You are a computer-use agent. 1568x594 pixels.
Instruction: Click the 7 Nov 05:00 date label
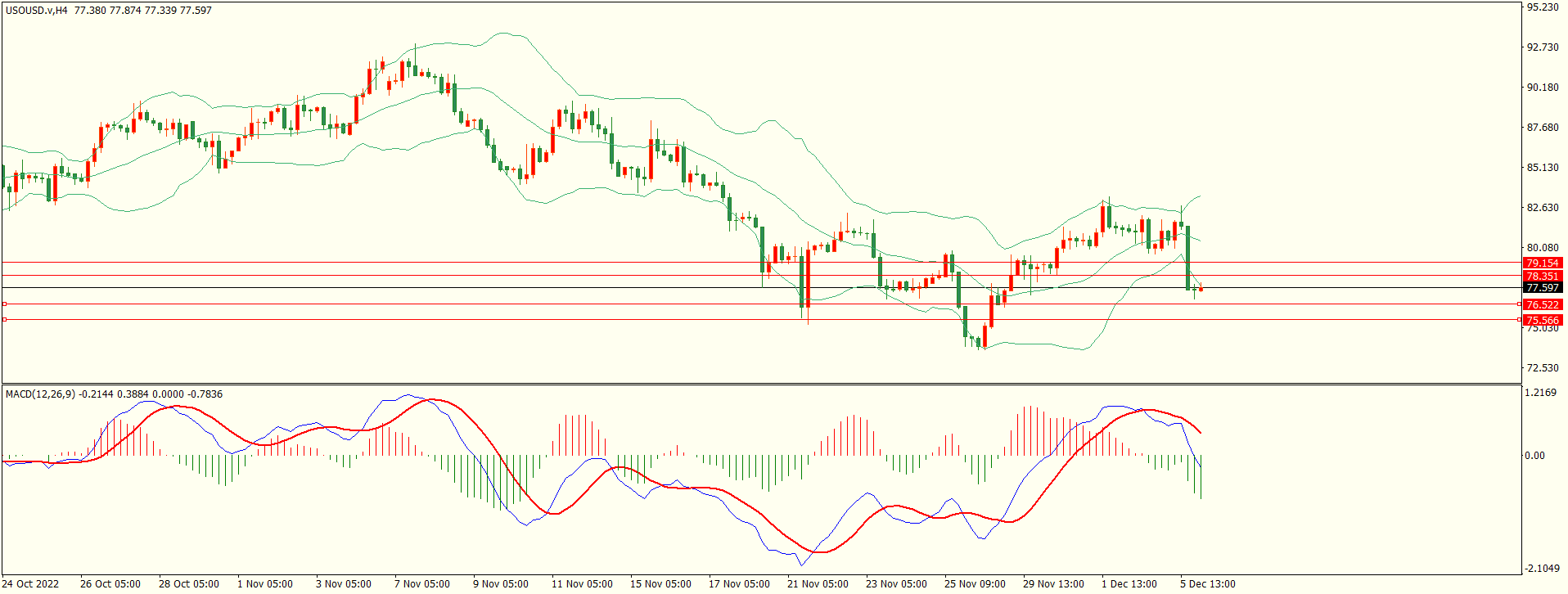pos(421,583)
